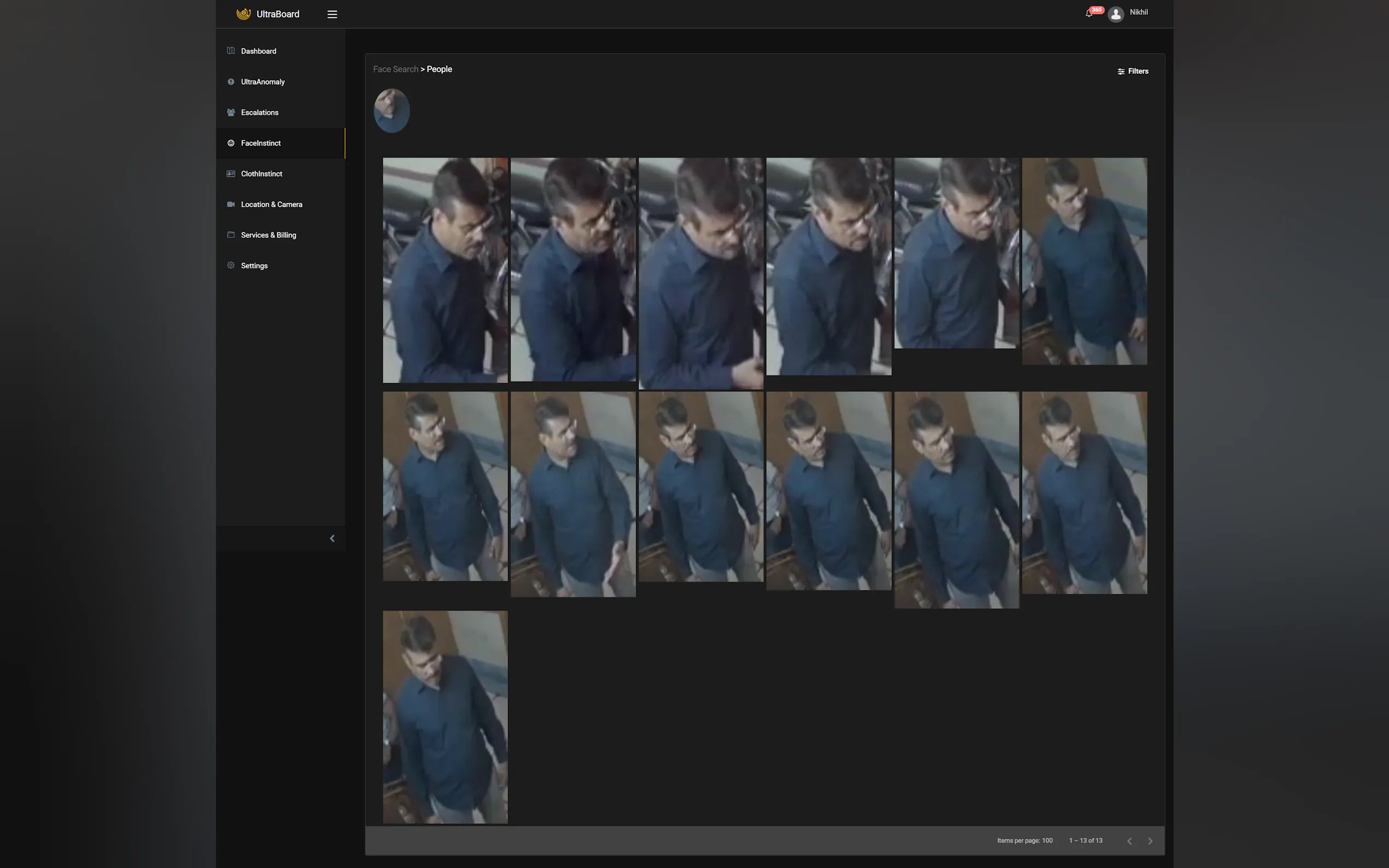The height and width of the screenshot is (868, 1389).
Task: Open notifications bell with red badge
Action: tap(1089, 13)
